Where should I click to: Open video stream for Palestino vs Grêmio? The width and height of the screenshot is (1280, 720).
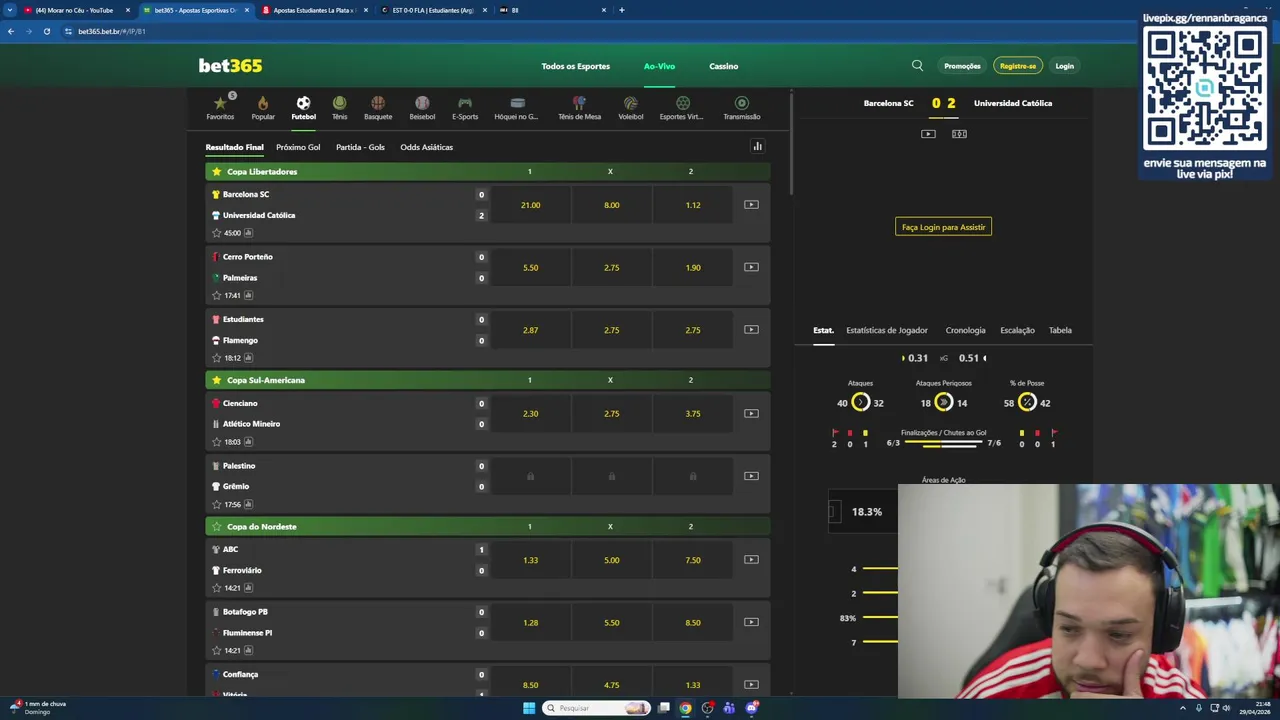click(x=751, y=476)
